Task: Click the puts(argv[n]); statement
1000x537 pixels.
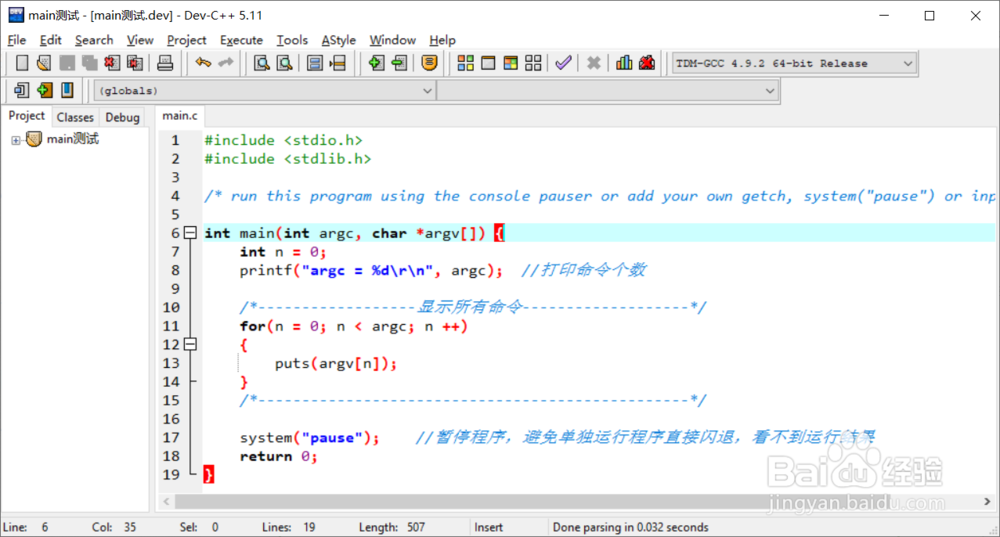Action: pos(335,364)
